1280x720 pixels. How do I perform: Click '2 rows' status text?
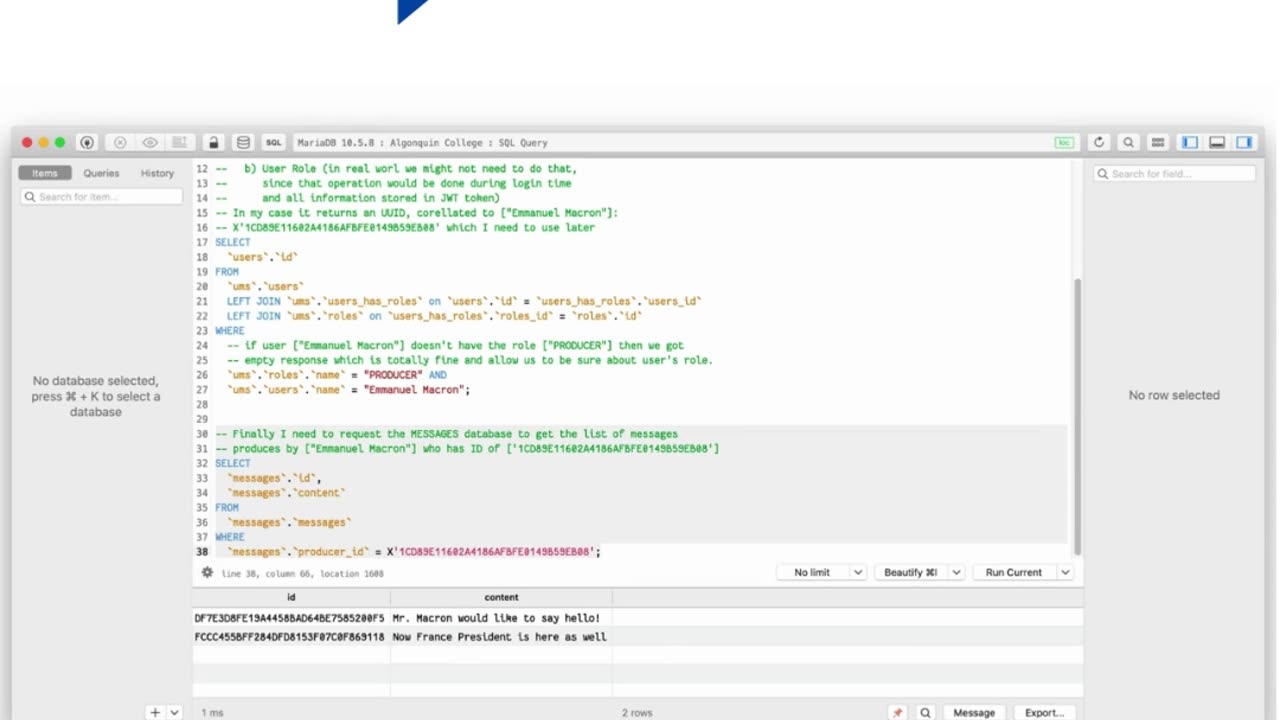click(637, 713)
